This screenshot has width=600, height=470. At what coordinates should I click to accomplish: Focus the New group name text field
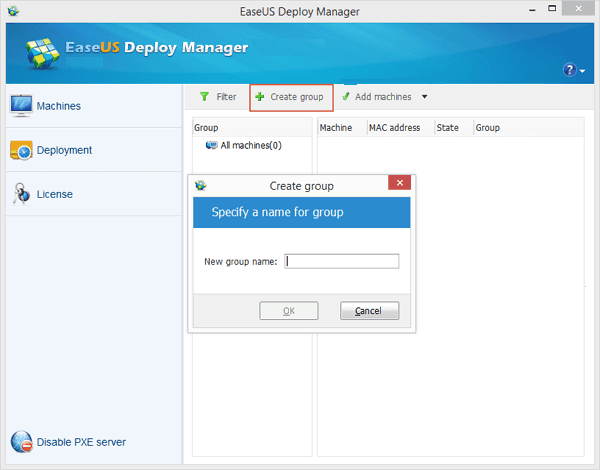(341, 261)
